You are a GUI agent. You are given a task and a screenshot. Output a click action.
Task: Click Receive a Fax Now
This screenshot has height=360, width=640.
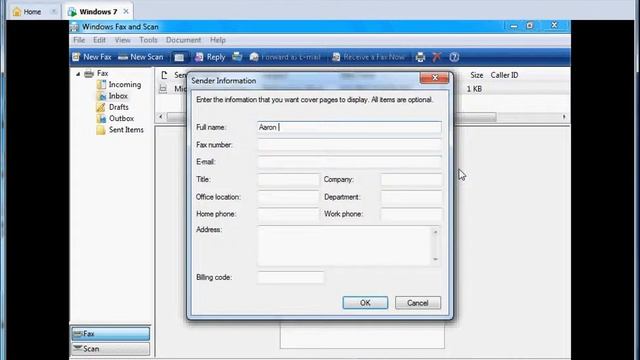click(x=369, y=57)
